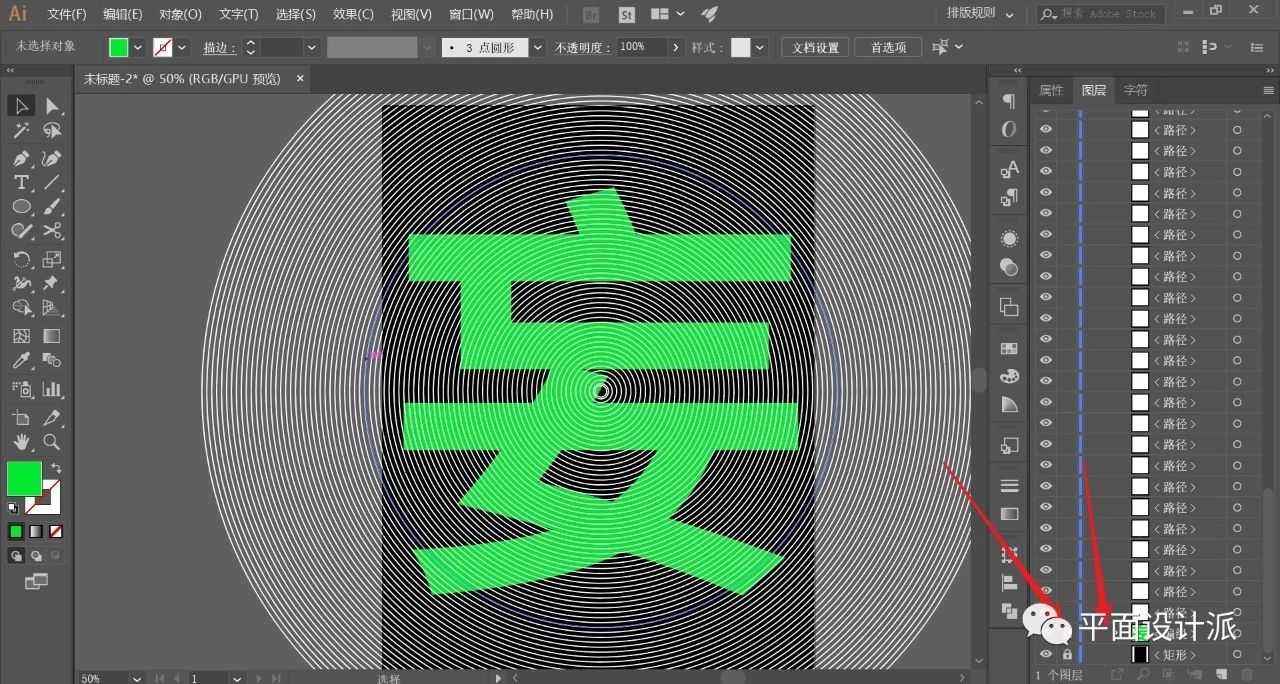Enable Draw Normal mode
The height and width of the screenshot is (684, 1280).
(x=16, y=555)
